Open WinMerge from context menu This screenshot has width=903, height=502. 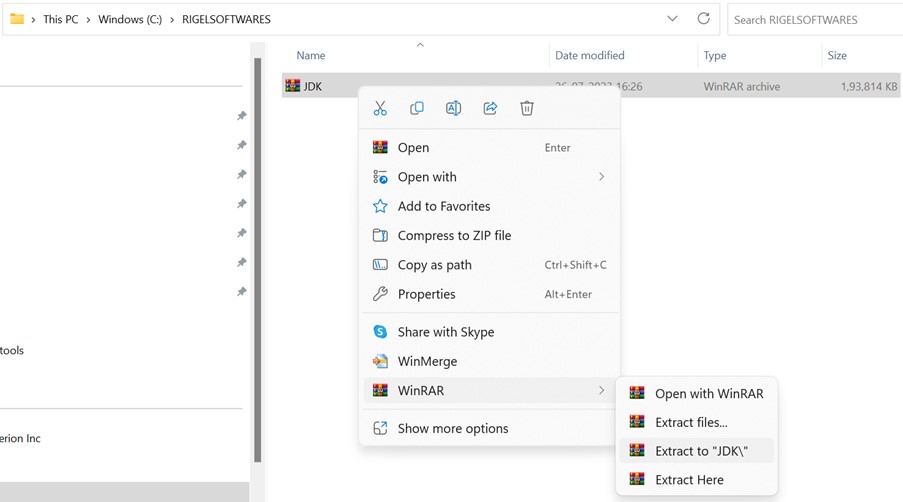click(427, 361)
